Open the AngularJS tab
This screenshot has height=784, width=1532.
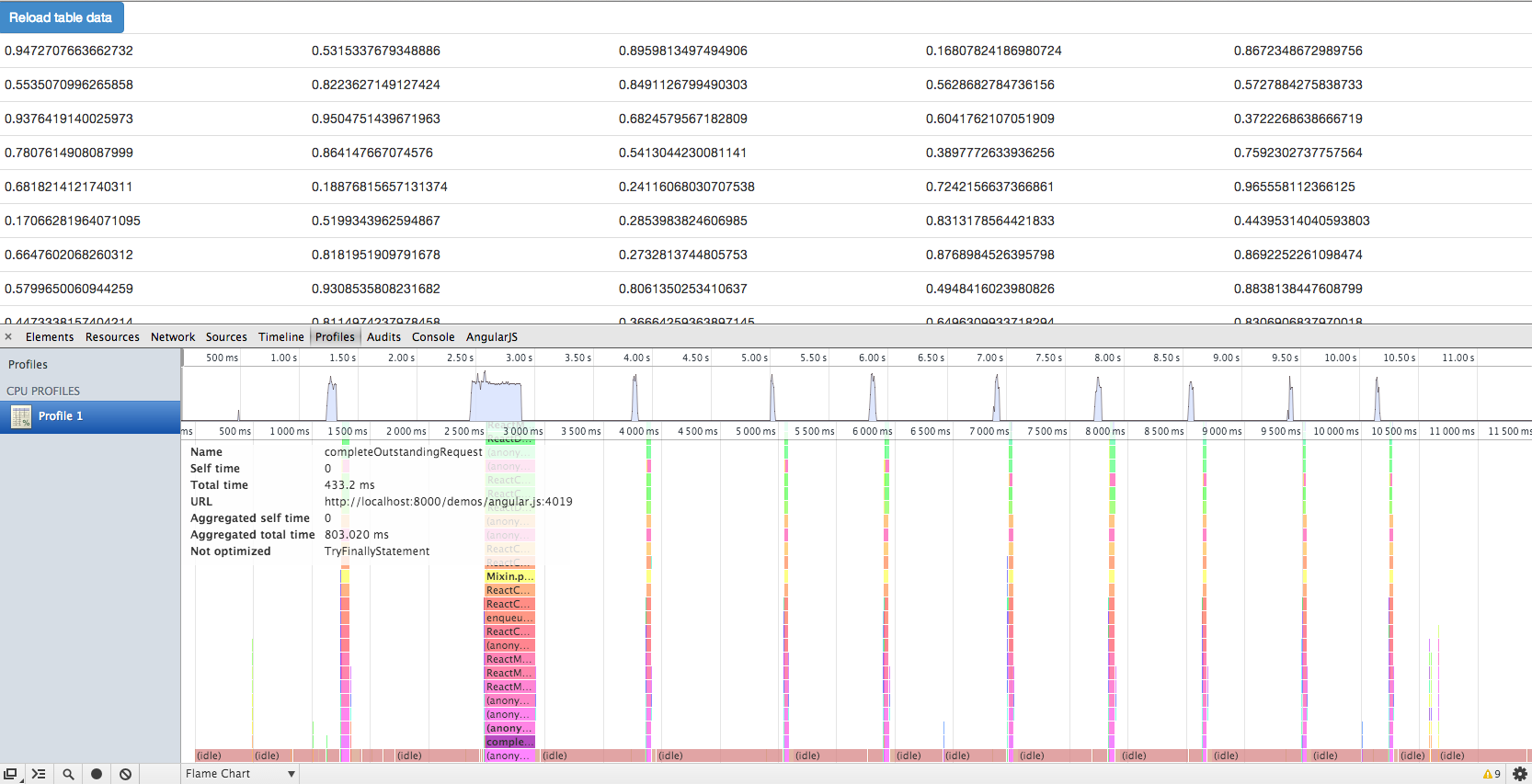click(492, 337)
